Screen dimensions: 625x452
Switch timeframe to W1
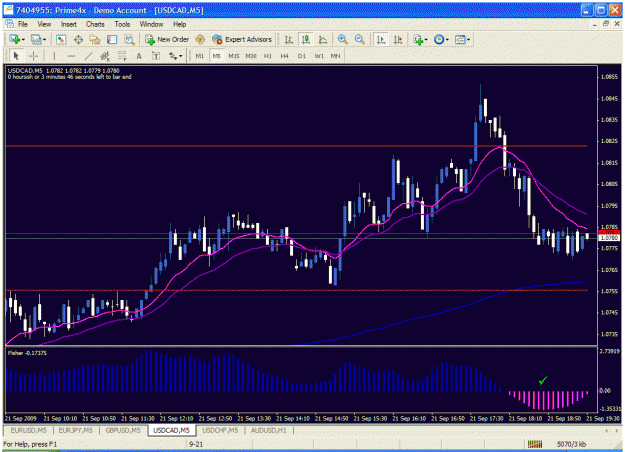(x=319, y=56)
